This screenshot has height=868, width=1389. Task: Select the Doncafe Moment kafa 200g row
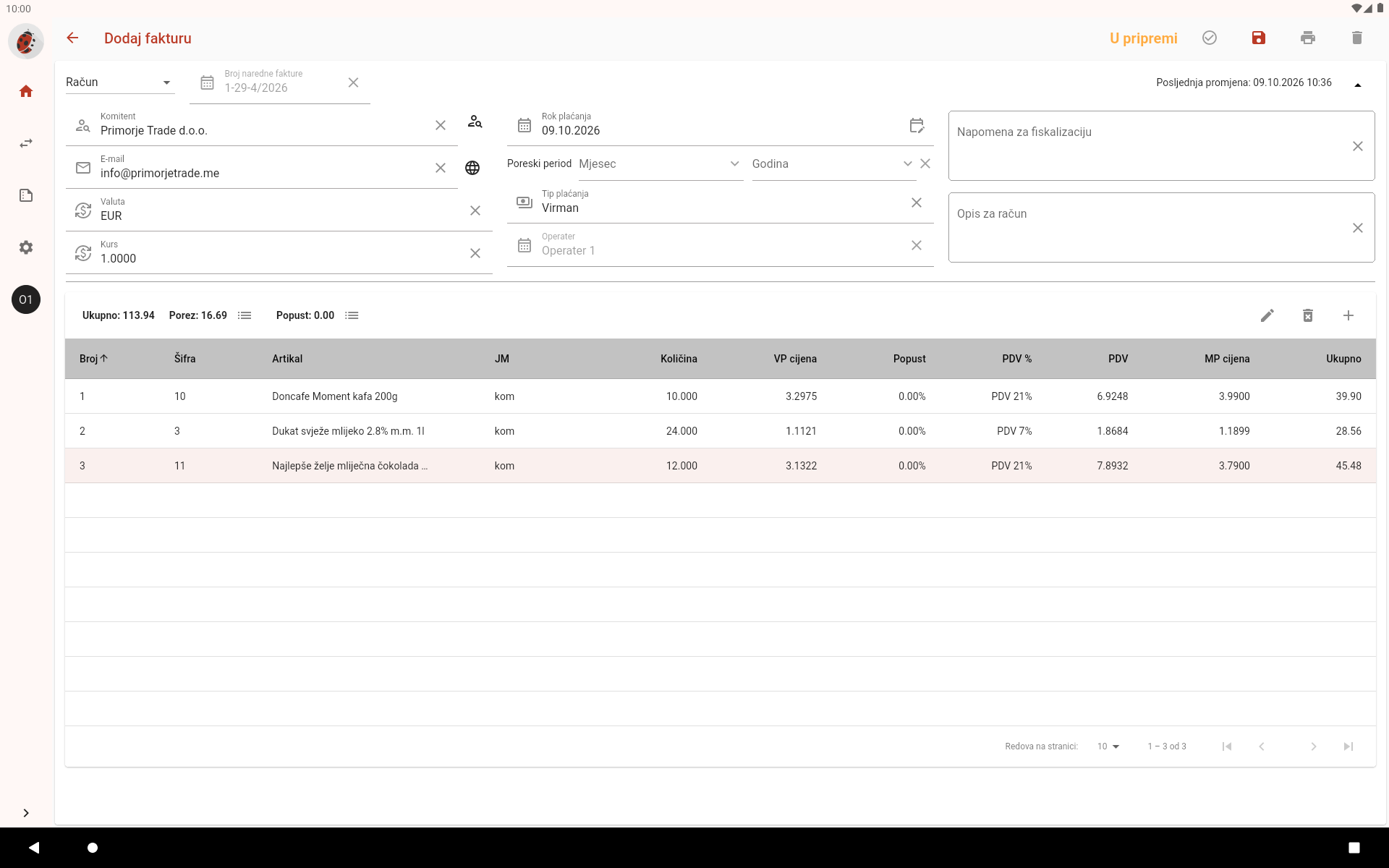coord(721,396)
